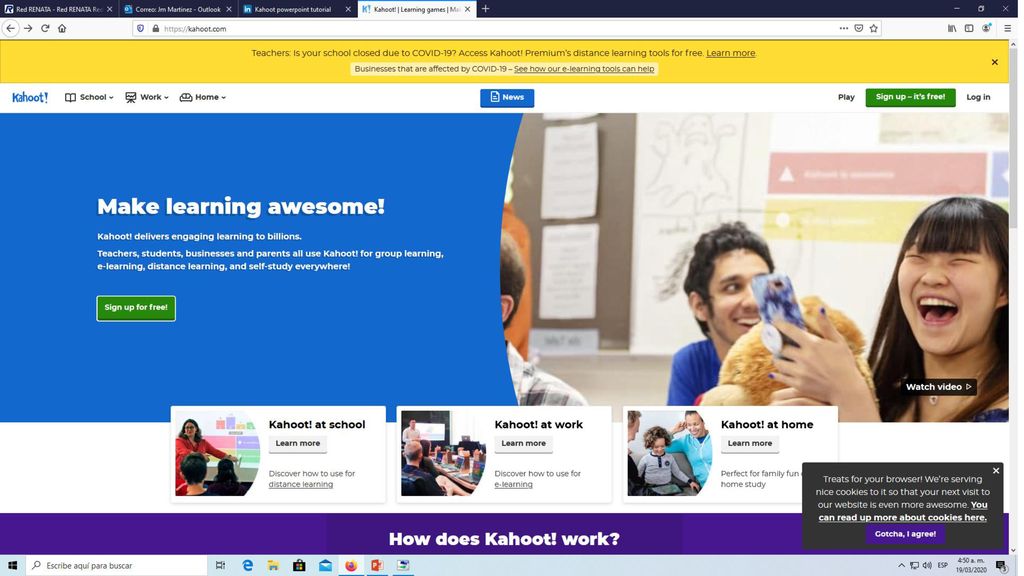The width and height of the screenshot is (1024, 576).
Task: Click the Kahoot! at school thumbnail image
Action: point(217,453)
